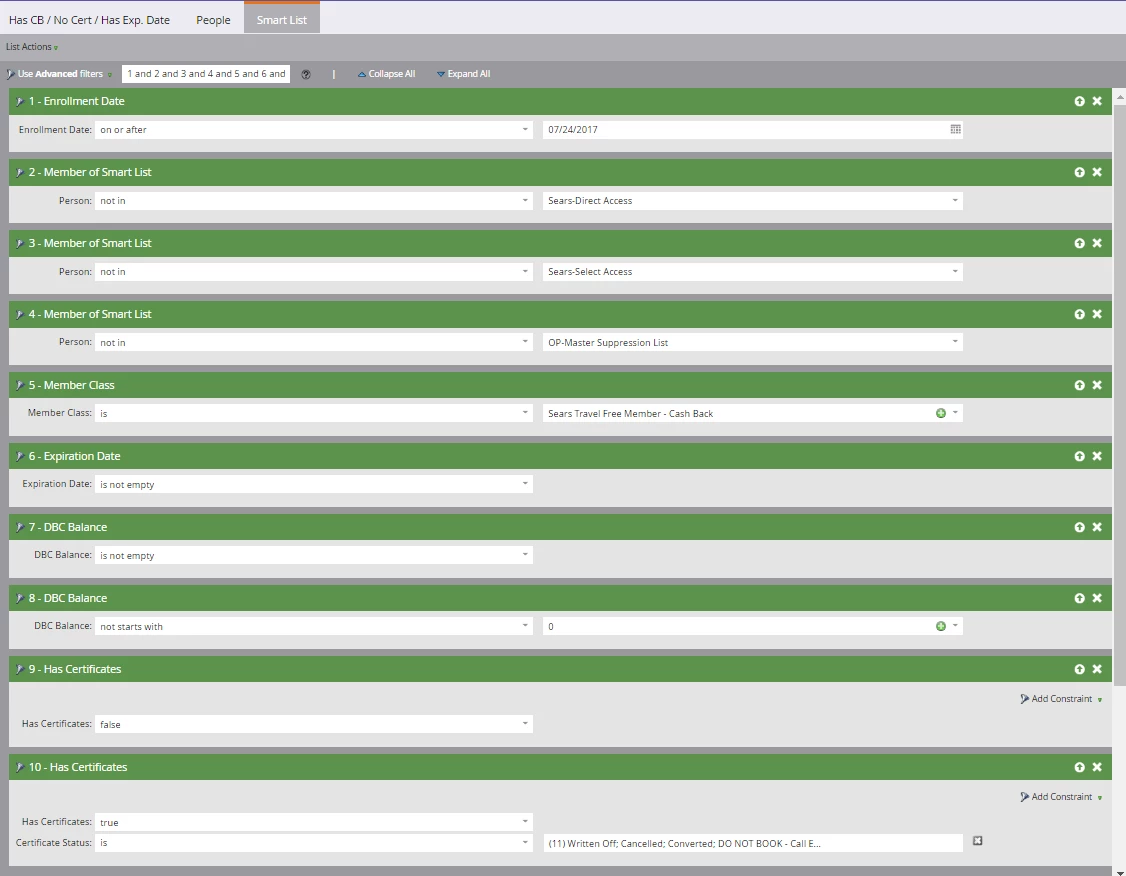
Task: Click the scrollbar up arrow
Action: pos(1119,95)
